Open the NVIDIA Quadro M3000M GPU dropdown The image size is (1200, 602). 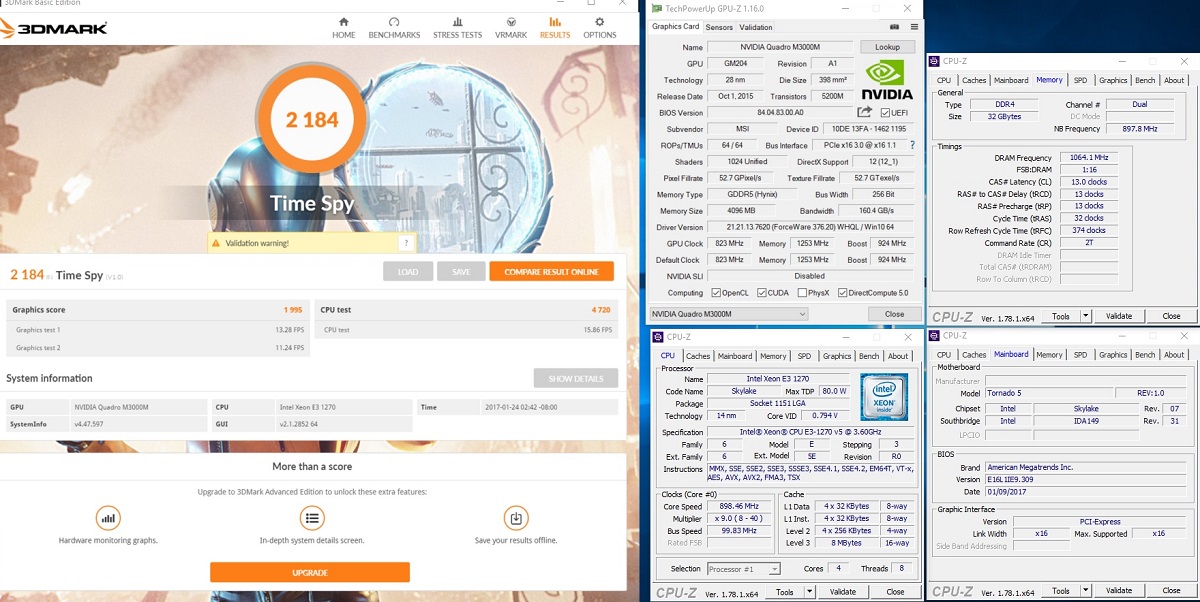729,314
